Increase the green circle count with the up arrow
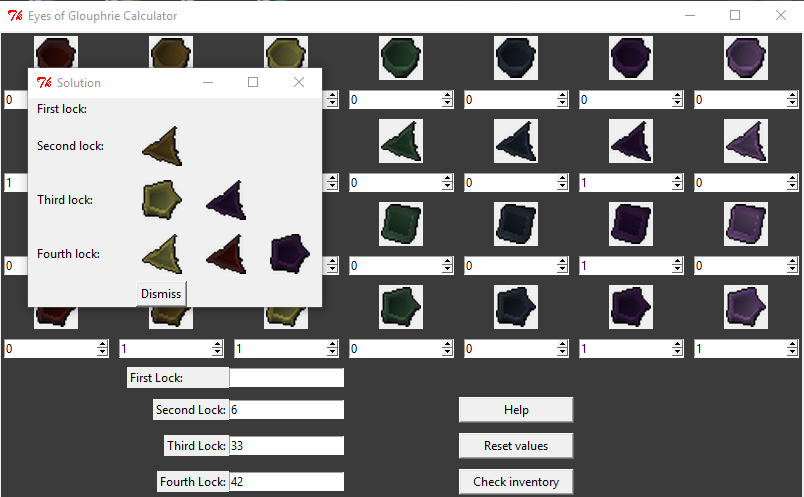The height and width of the screenshot is (497, 804). (x=448, y=95)
